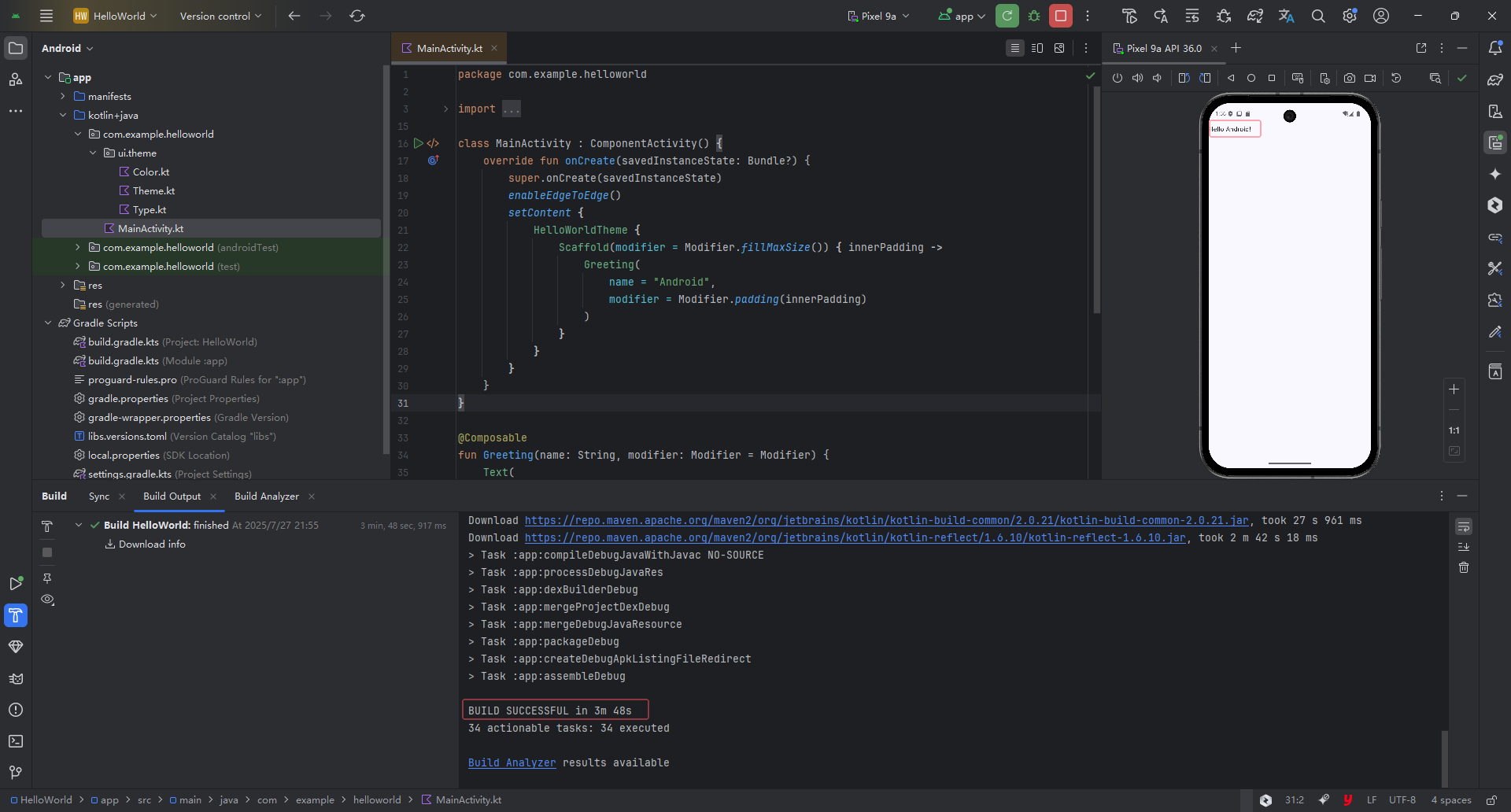
Task: Open kotlin-reflect jar URL
Action: coord(855,537)
